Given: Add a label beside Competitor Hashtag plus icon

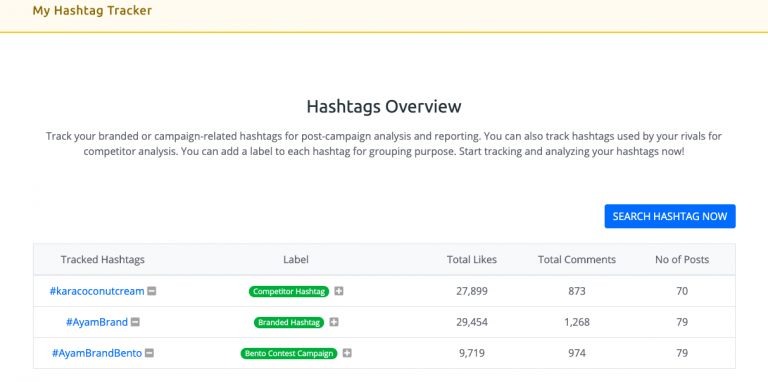Looking at the screenshot, I should 338,291.
